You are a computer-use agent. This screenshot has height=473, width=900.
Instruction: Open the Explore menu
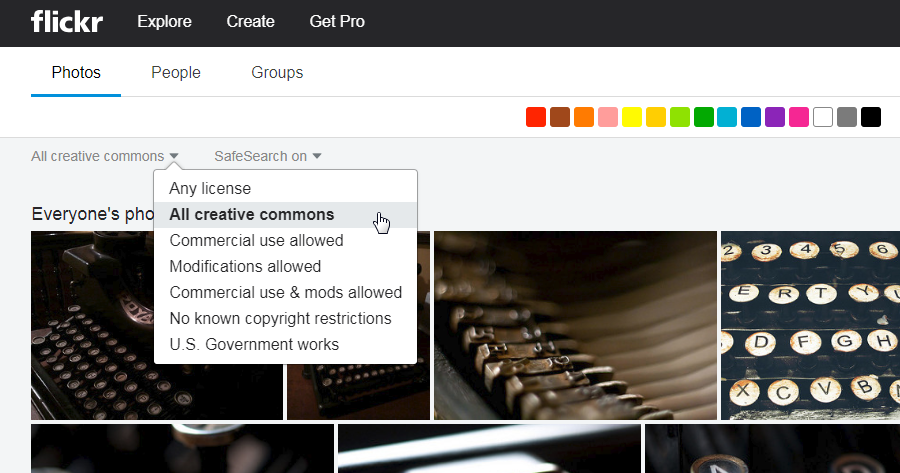tap(166, 22)
